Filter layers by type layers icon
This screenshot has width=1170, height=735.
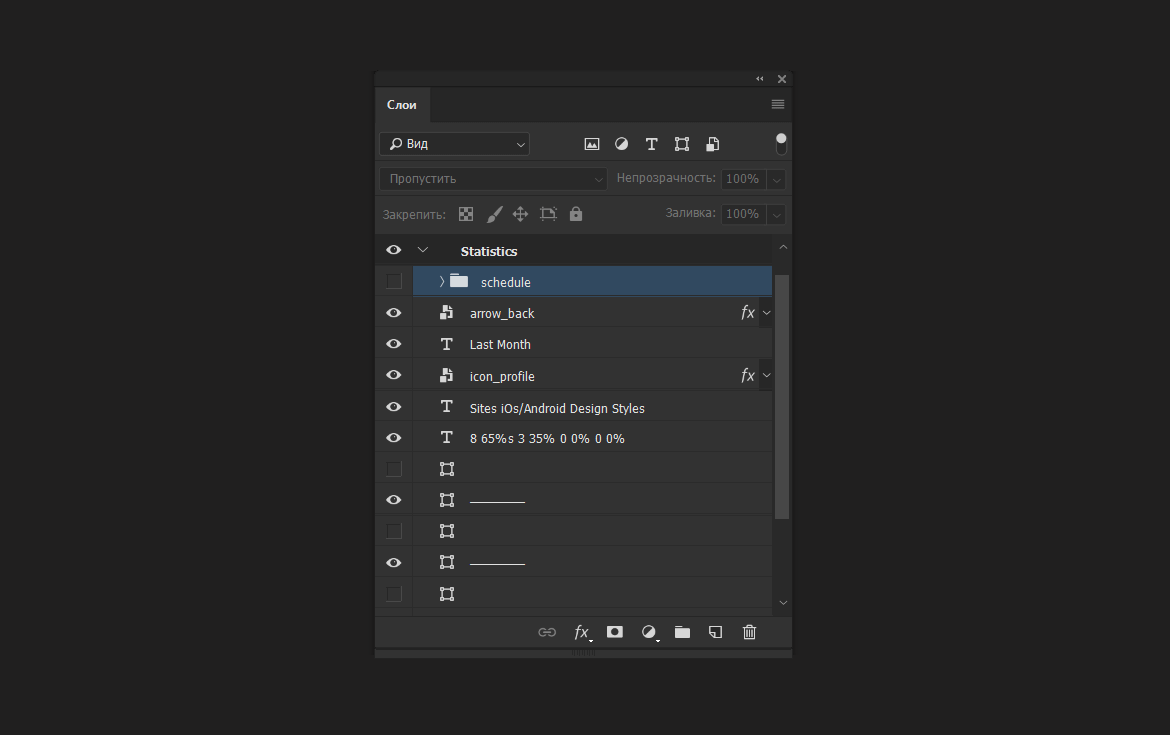(651, 144)
